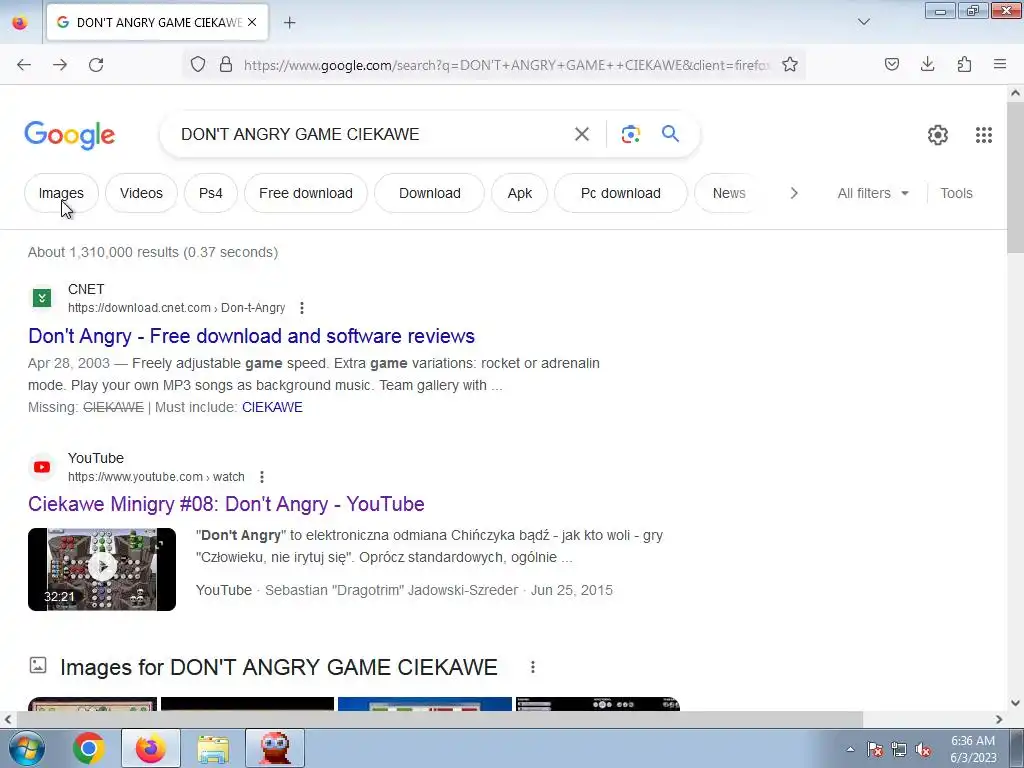Click Must include CIEKAWE link
Screen dimensions: 1024x768
[272, 408]
